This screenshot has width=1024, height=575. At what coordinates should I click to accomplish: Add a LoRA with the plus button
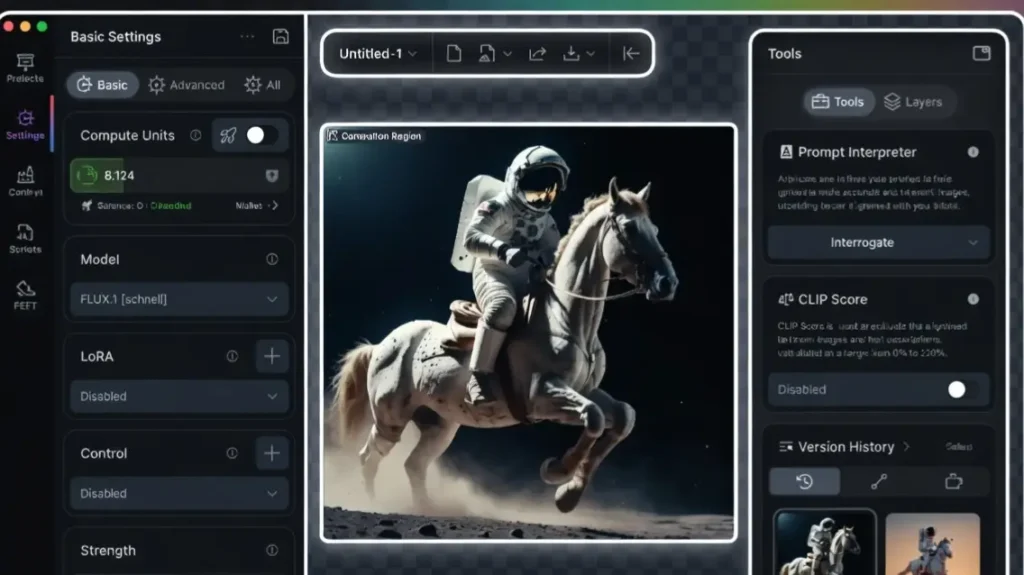click(x=271, y=356)
